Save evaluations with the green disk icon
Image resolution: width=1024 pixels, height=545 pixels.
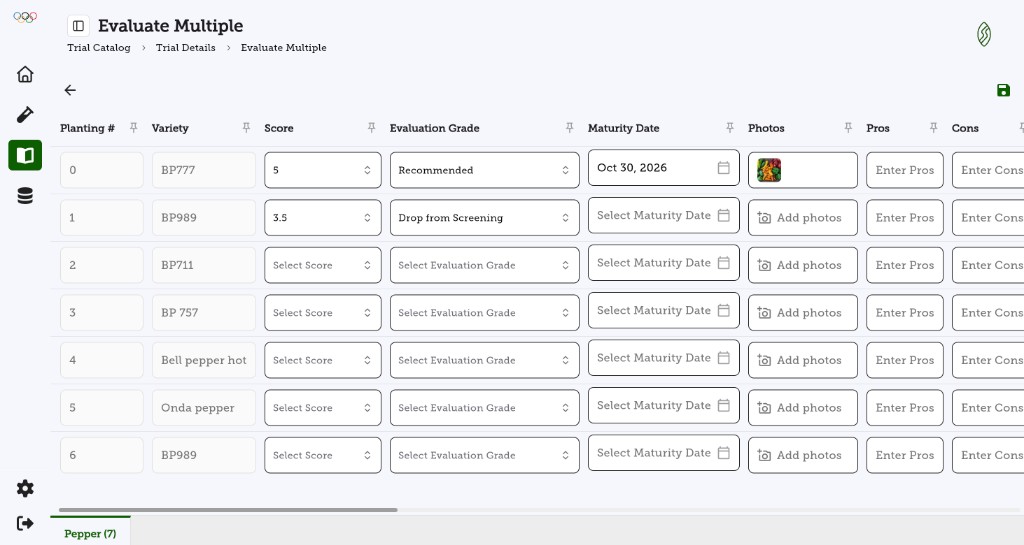click(x=1004, y=90)
